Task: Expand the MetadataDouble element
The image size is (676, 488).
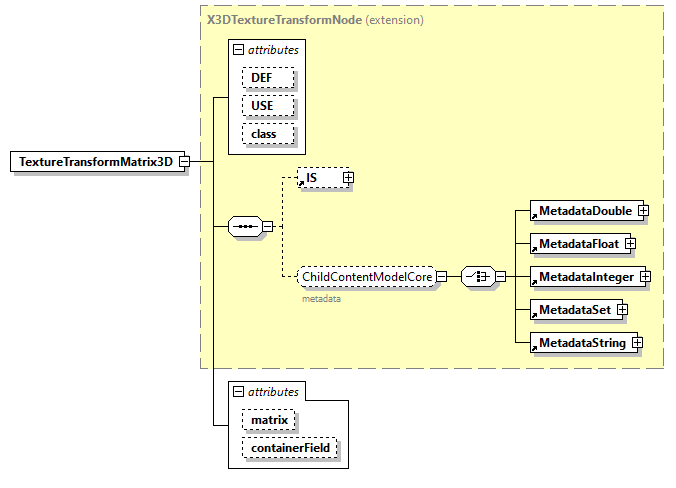Action: tap(644, 211)
